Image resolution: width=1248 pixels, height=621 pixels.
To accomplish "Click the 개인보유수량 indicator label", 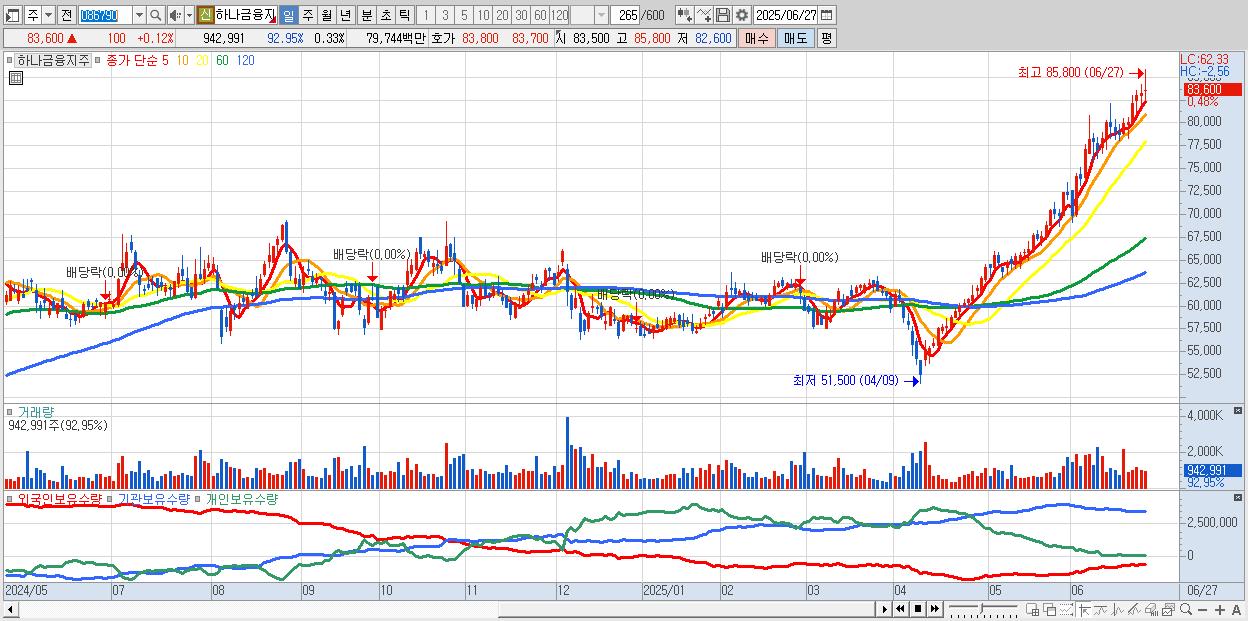I will tap(241, 498).
